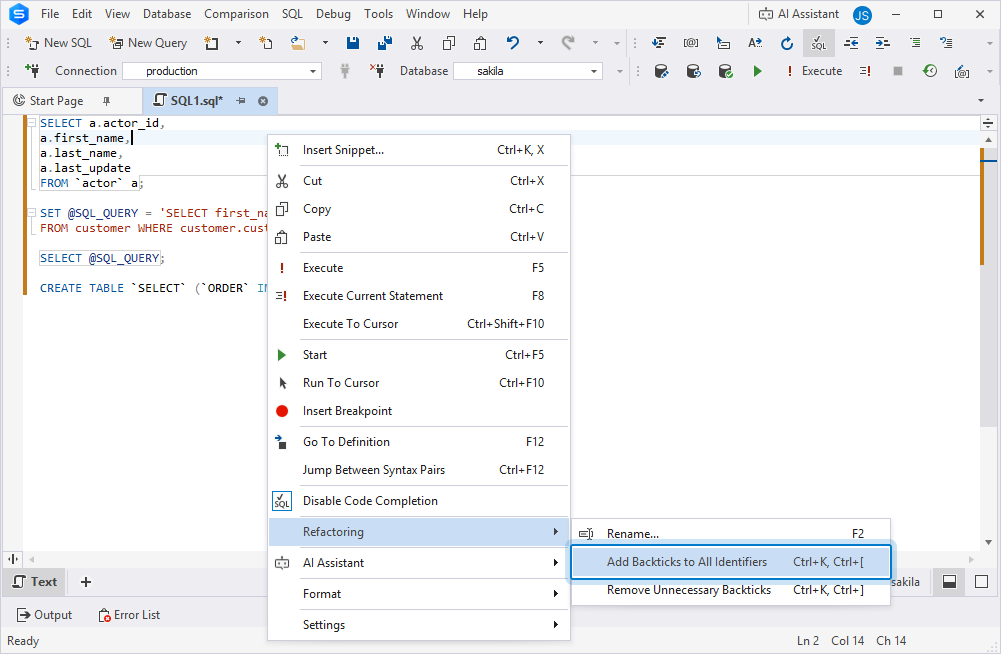The image size is (1001, 654).
Task: Click the Paste clipboard icon in toolbar
Action: coord(480,43)
